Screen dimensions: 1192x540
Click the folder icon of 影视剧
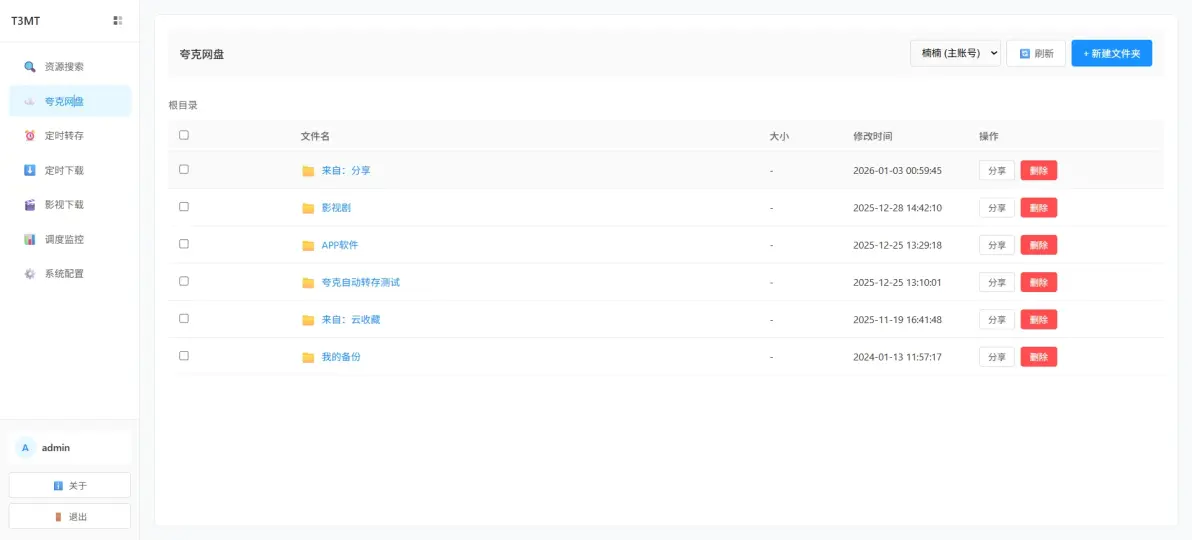tap(308, 208)
